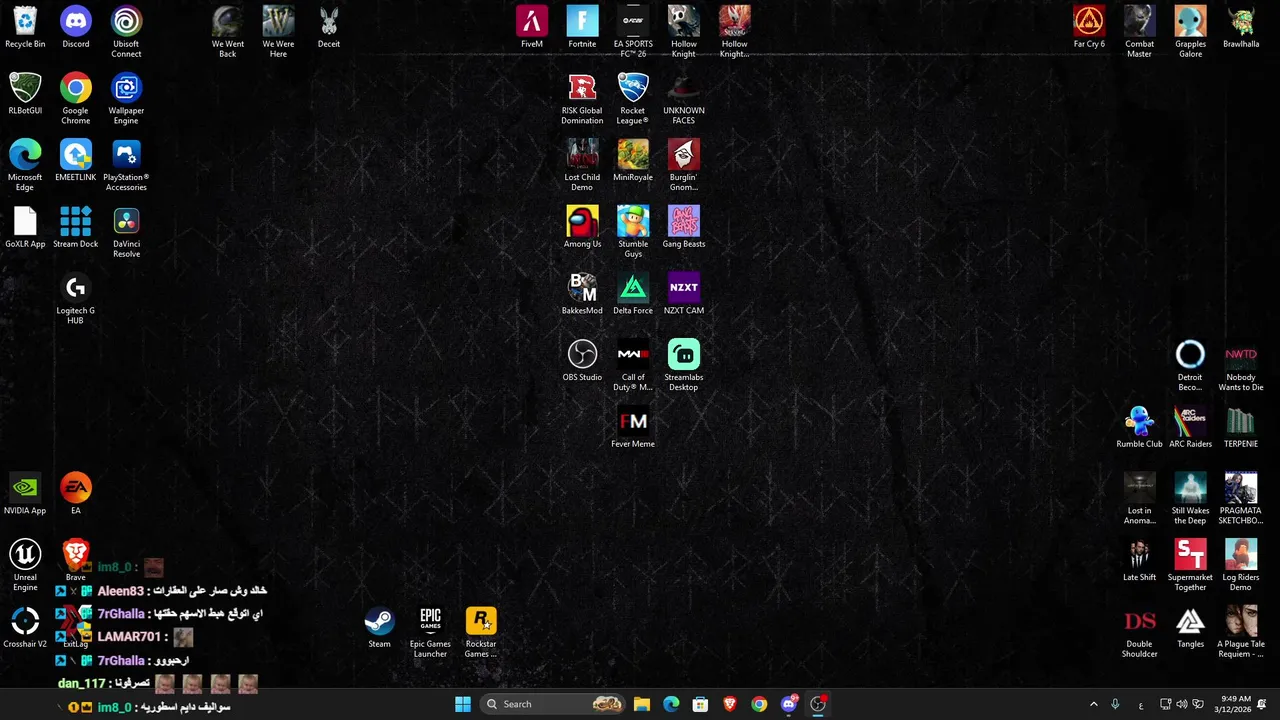Viewport: 1280px width, 720px height.
Task: Select the Rockstar Games Launcher icon
Action: tap(481, 632)
